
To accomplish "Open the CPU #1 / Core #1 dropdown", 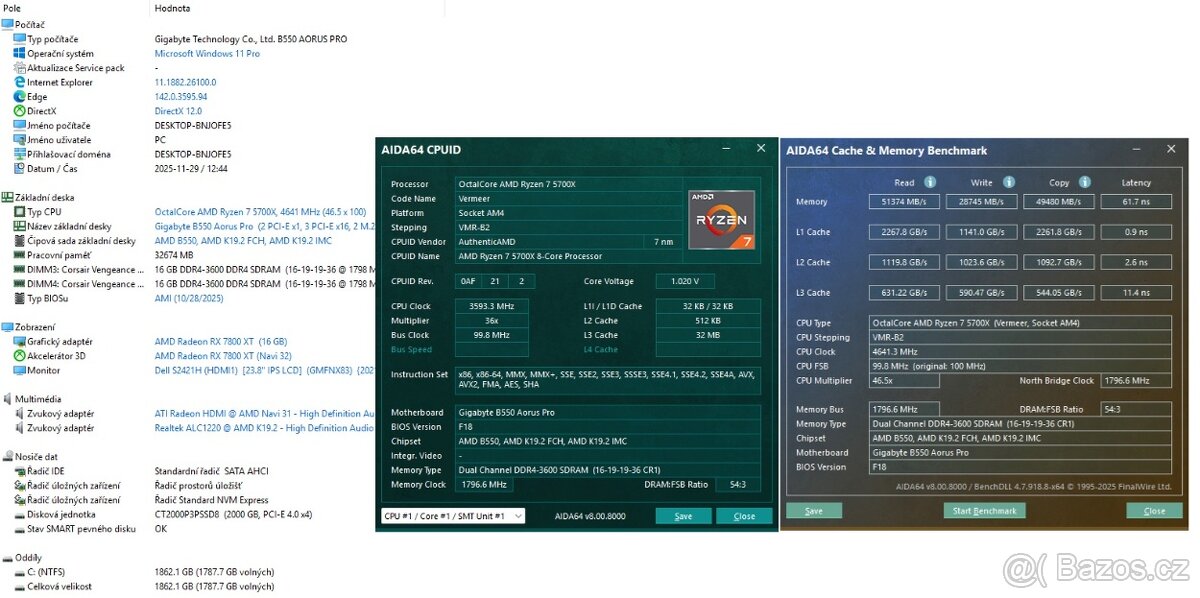I will (450, 516).
